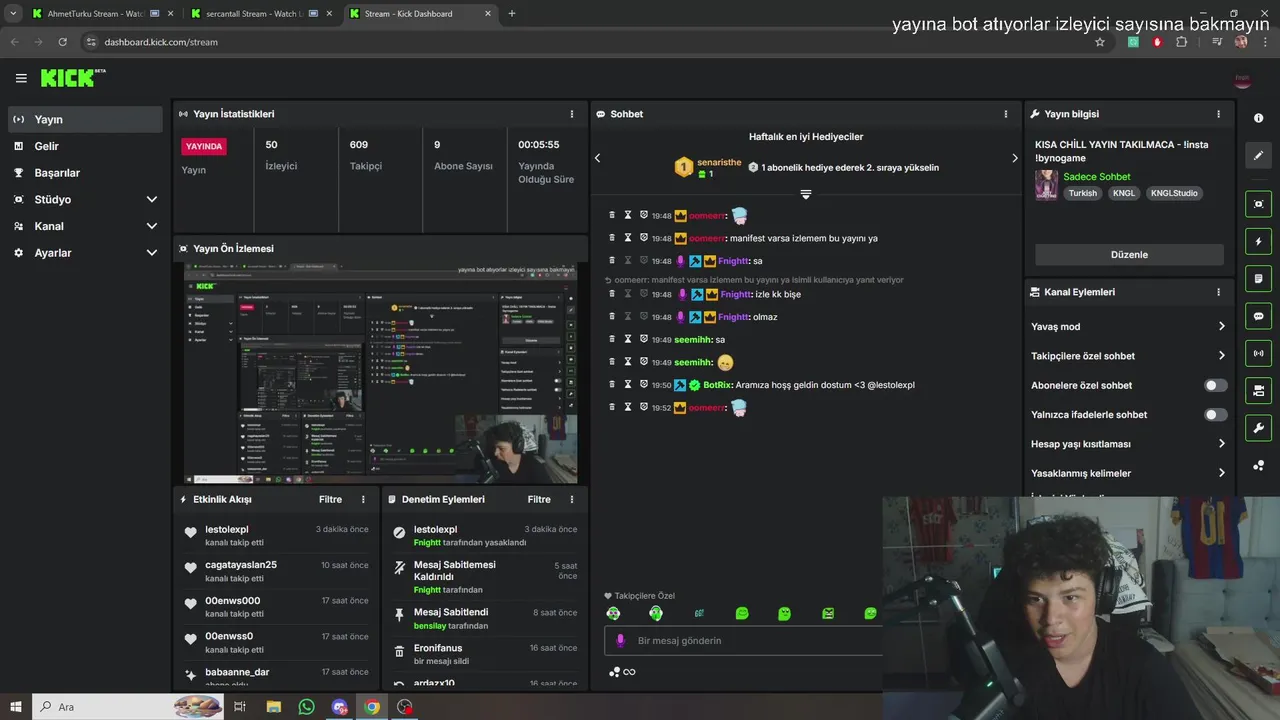Image resolution: width=1280 pixels, height=720 pixels.
Task: Open a new browser tab
Action: click(512, 14)
